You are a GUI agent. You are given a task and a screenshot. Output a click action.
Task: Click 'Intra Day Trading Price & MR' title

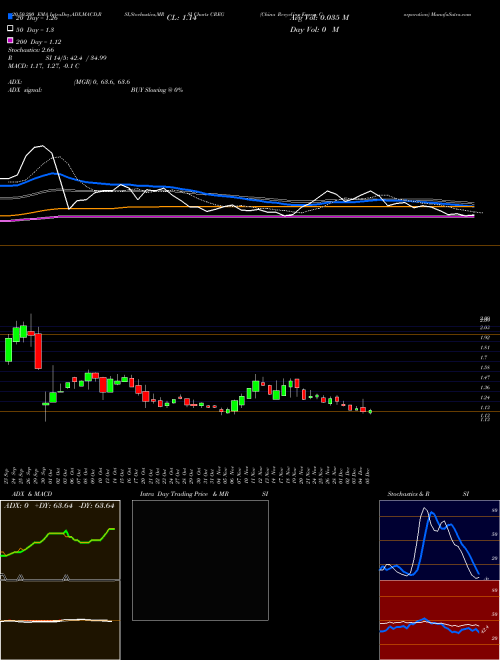pyautogui.click(x=184, y=494)
